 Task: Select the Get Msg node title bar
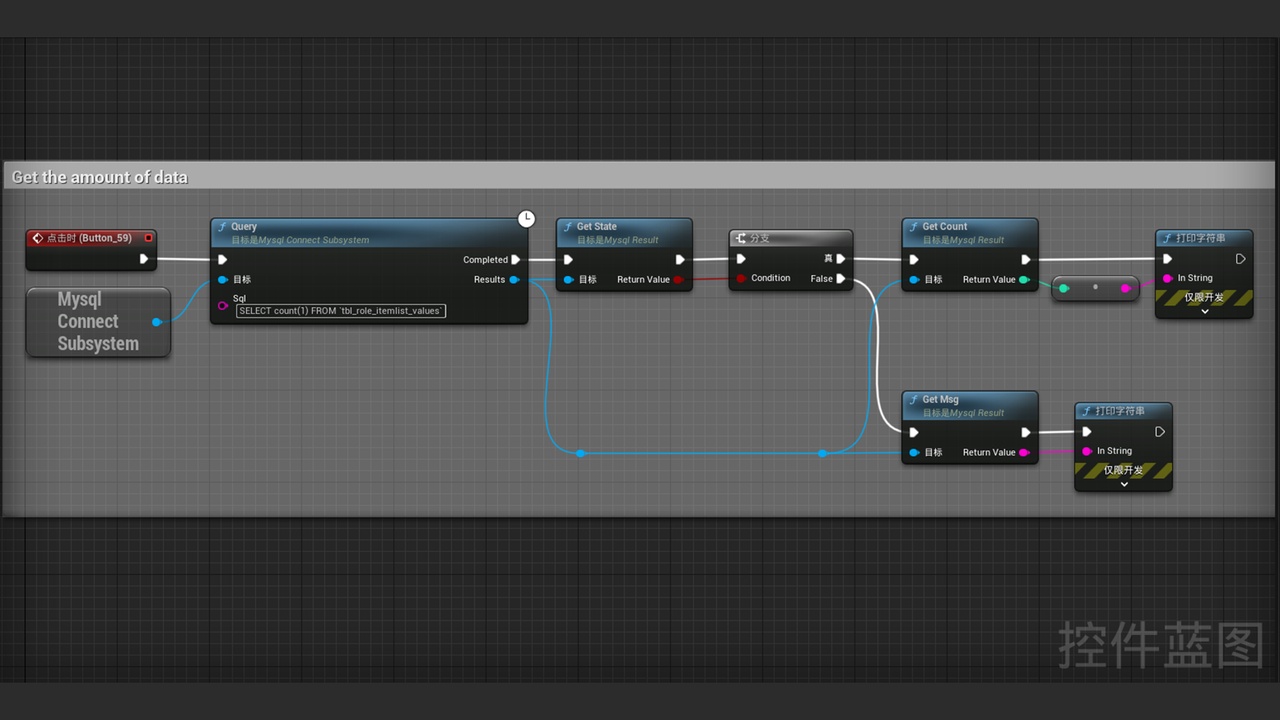tap(970, 405)
